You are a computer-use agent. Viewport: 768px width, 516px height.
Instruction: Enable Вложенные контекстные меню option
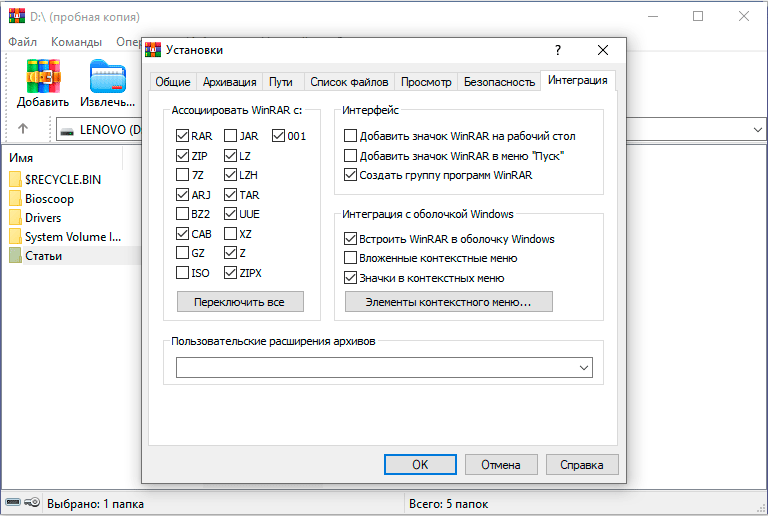(x=350, y=258)
